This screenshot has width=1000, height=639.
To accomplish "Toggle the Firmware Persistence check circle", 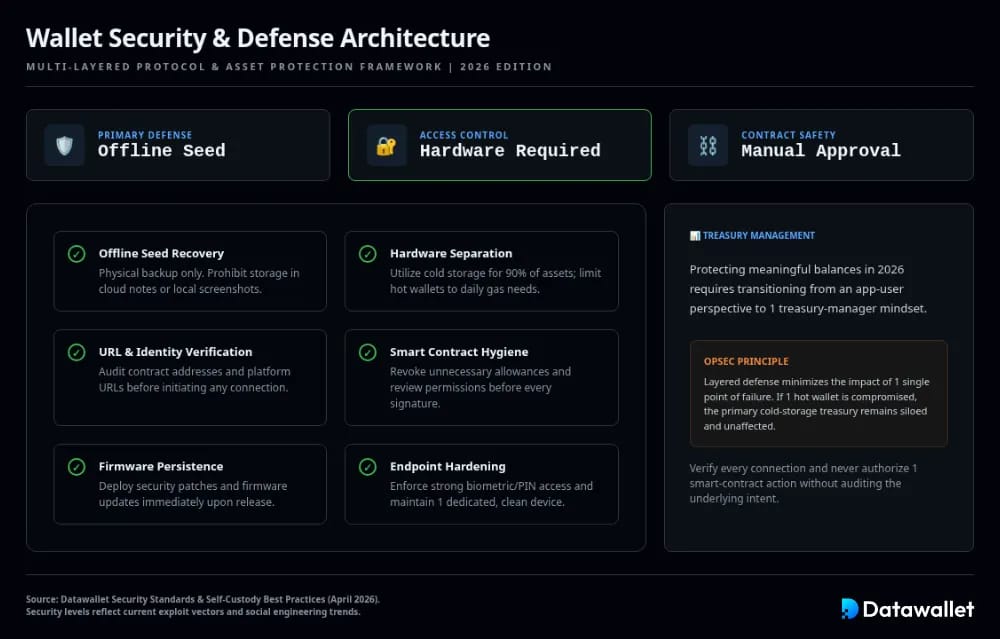I will pyautogui.click(x=77, y=467).
